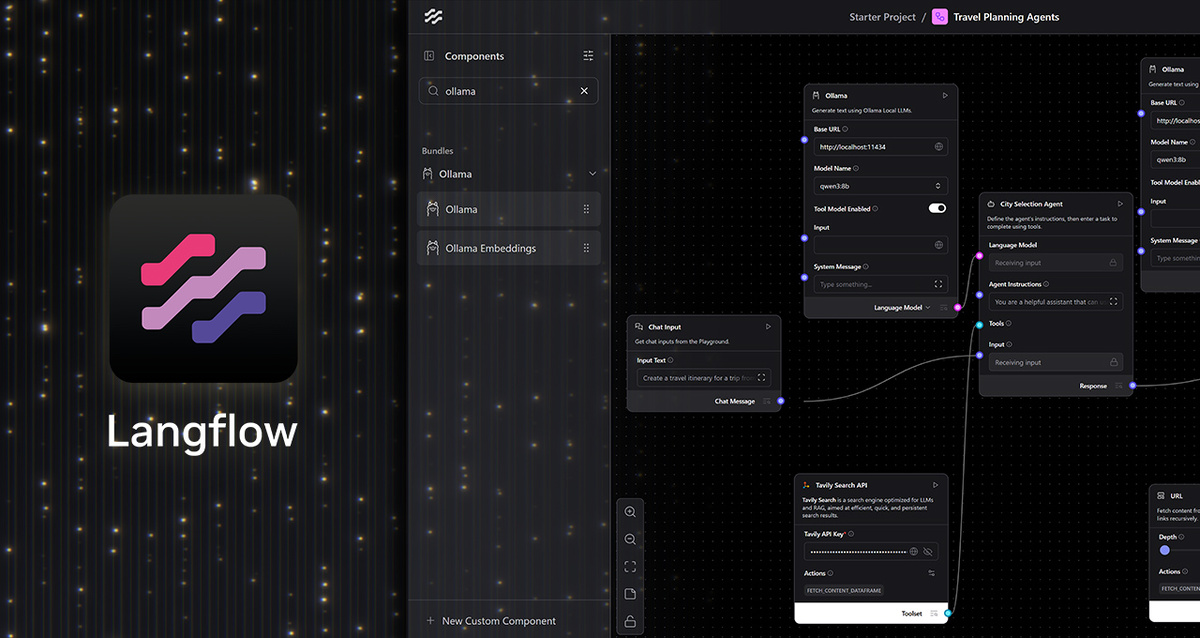
Task: Expand the Ollama System Message editor
Action: coord(939,285)
